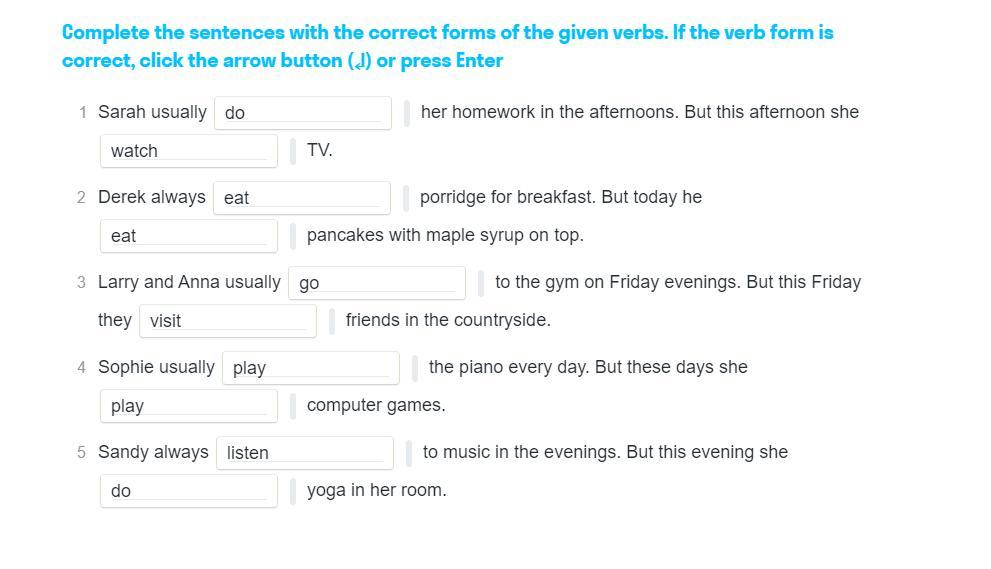Focus the 'play' field before computer games
Screen dimensions: 991x569
189,406
